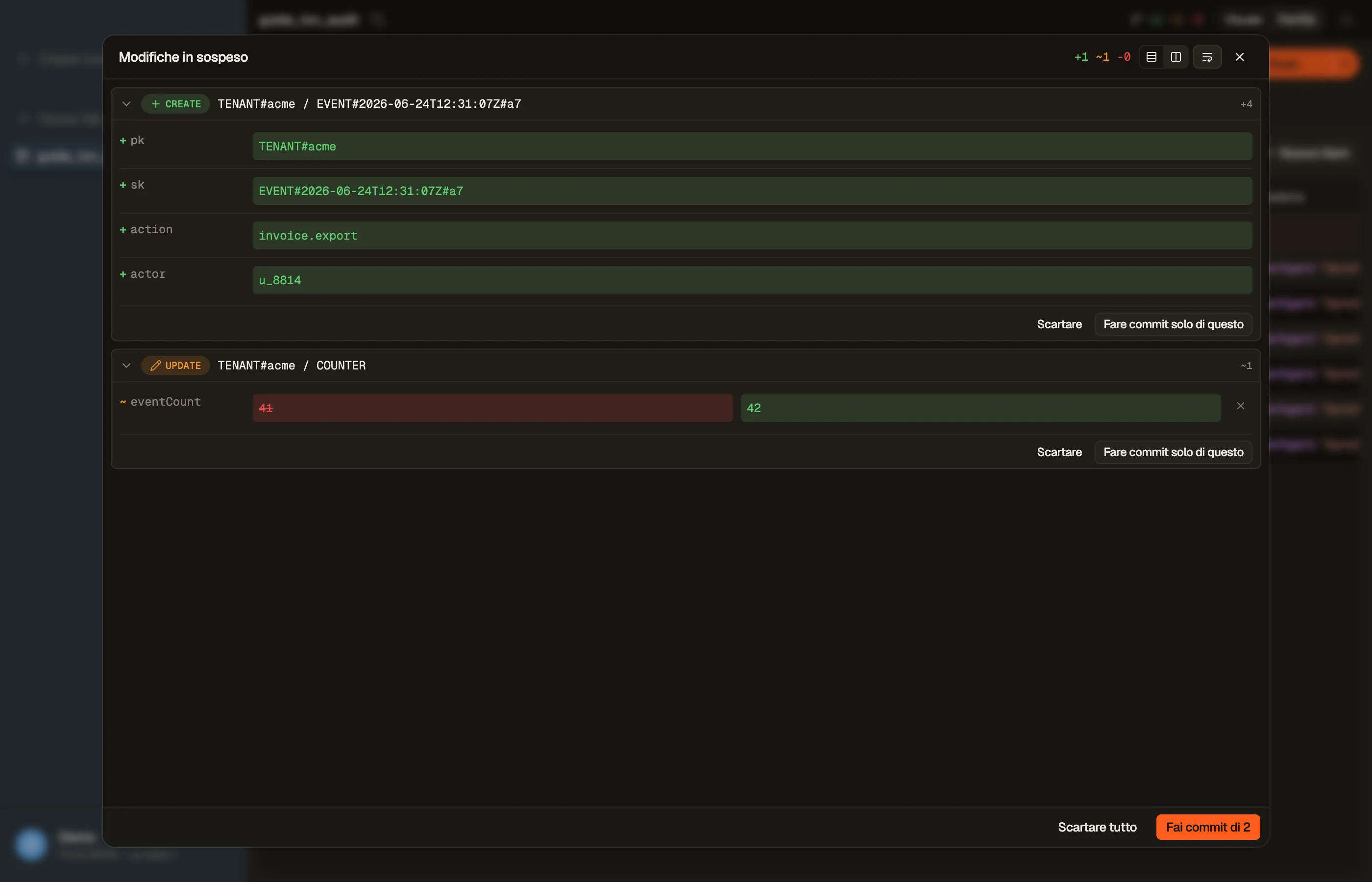Click the CREATE header key path text
Screen dimensions: 1372x882
(x=369, y=104)
